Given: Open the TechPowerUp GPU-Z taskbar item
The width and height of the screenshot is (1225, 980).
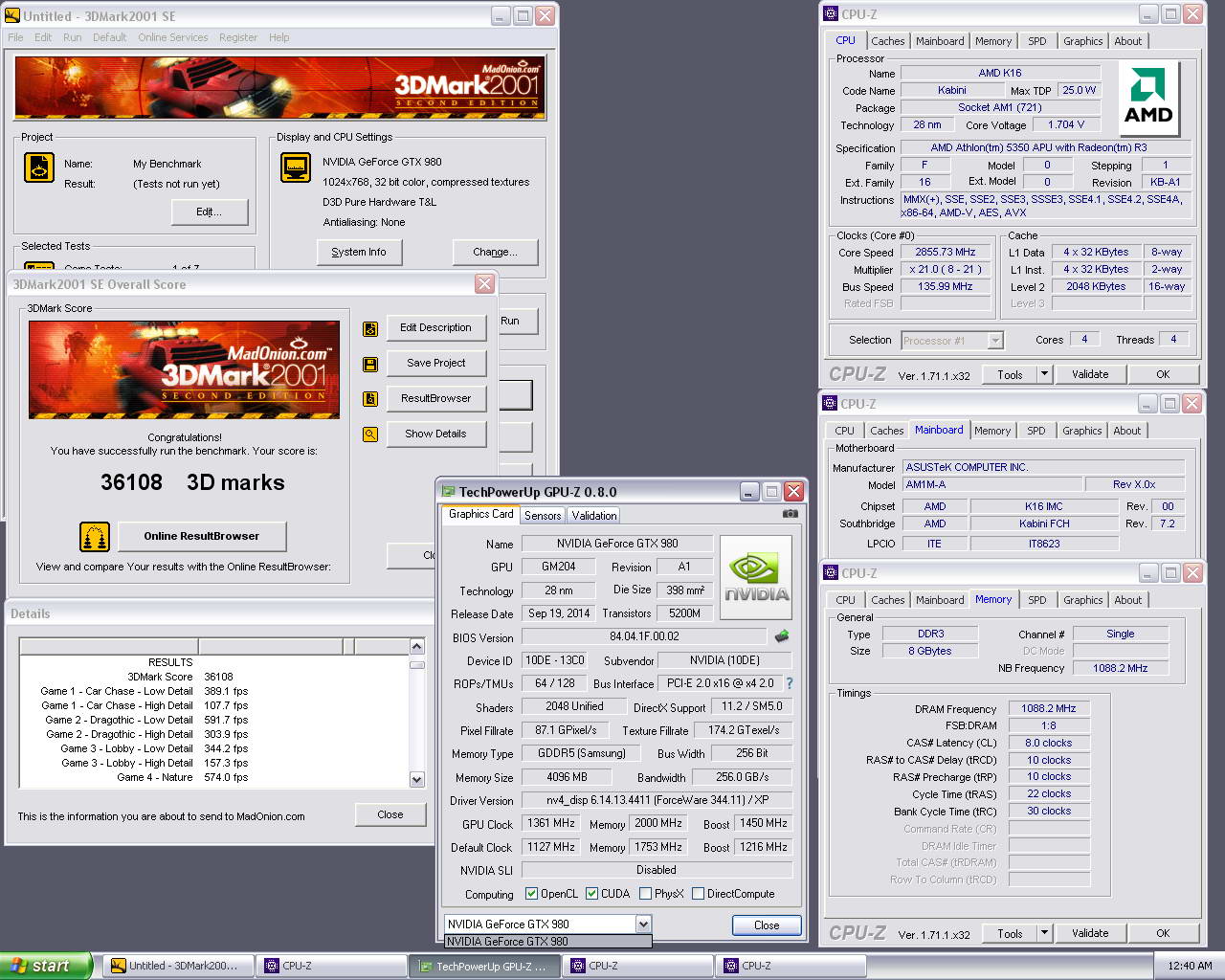Looking at the screenshot, I should [484, 967].
